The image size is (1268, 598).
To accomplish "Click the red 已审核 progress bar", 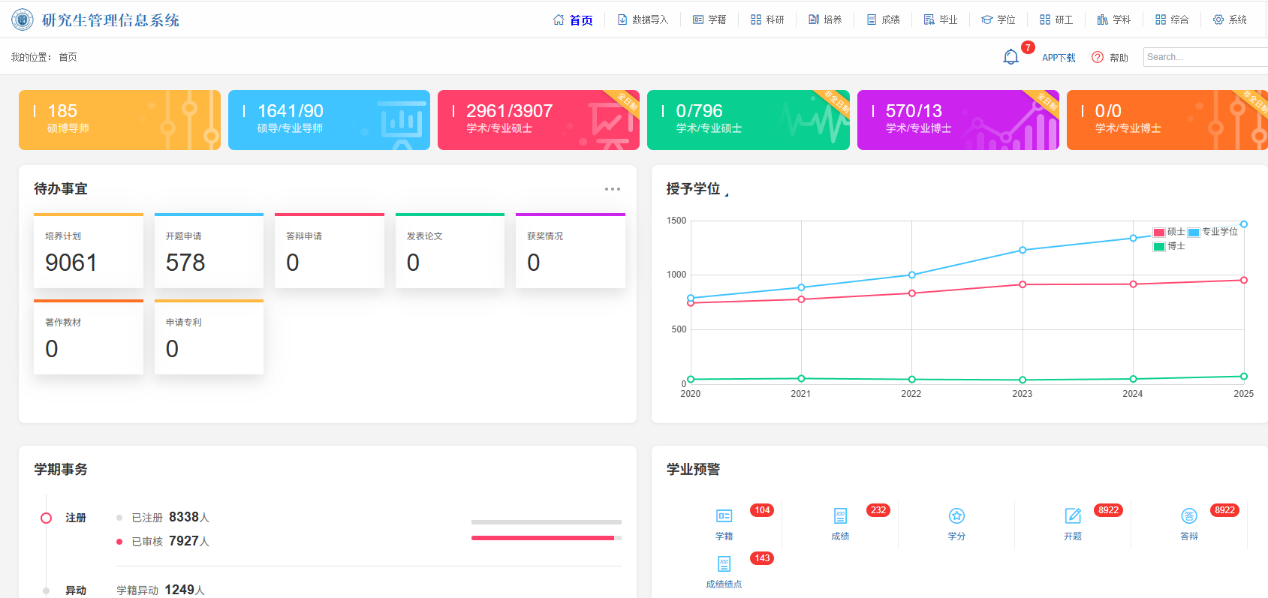I will pos(543,538).
